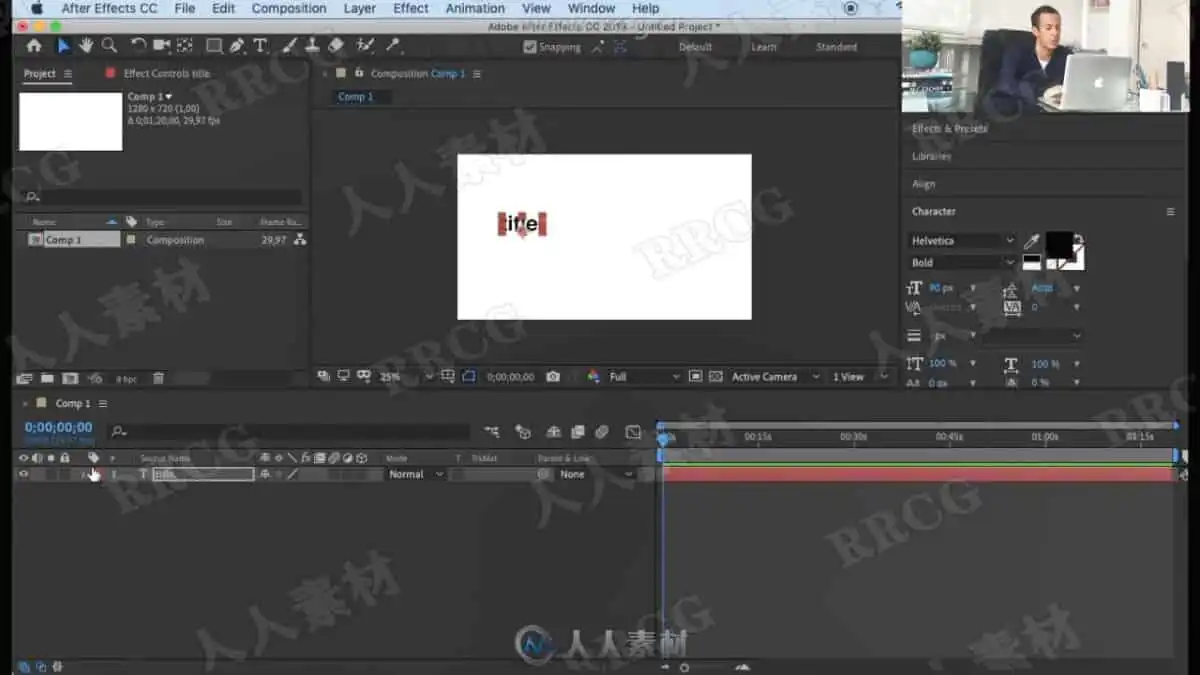Open the Normal blending mode dropdown

(x=415, y=474)
